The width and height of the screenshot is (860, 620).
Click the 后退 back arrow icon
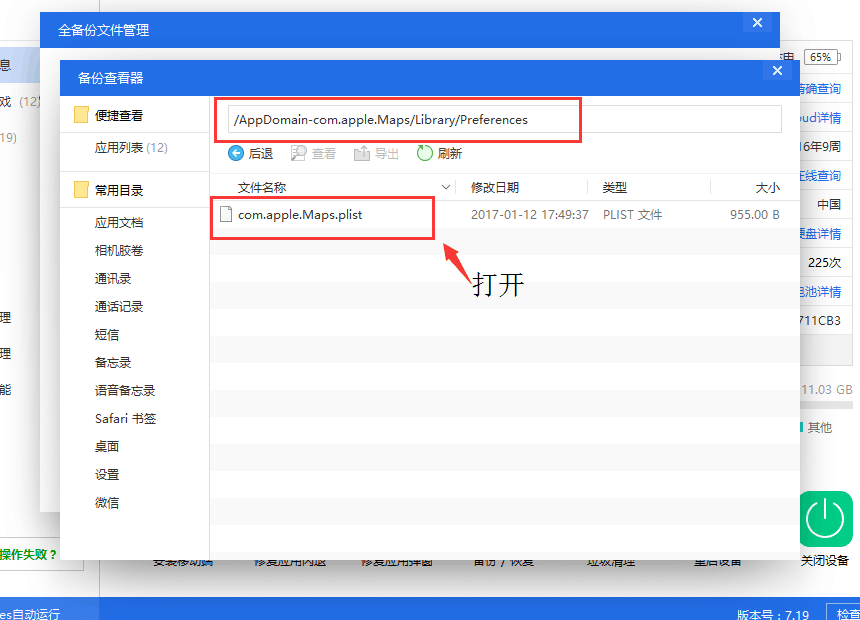pos(236,153)
